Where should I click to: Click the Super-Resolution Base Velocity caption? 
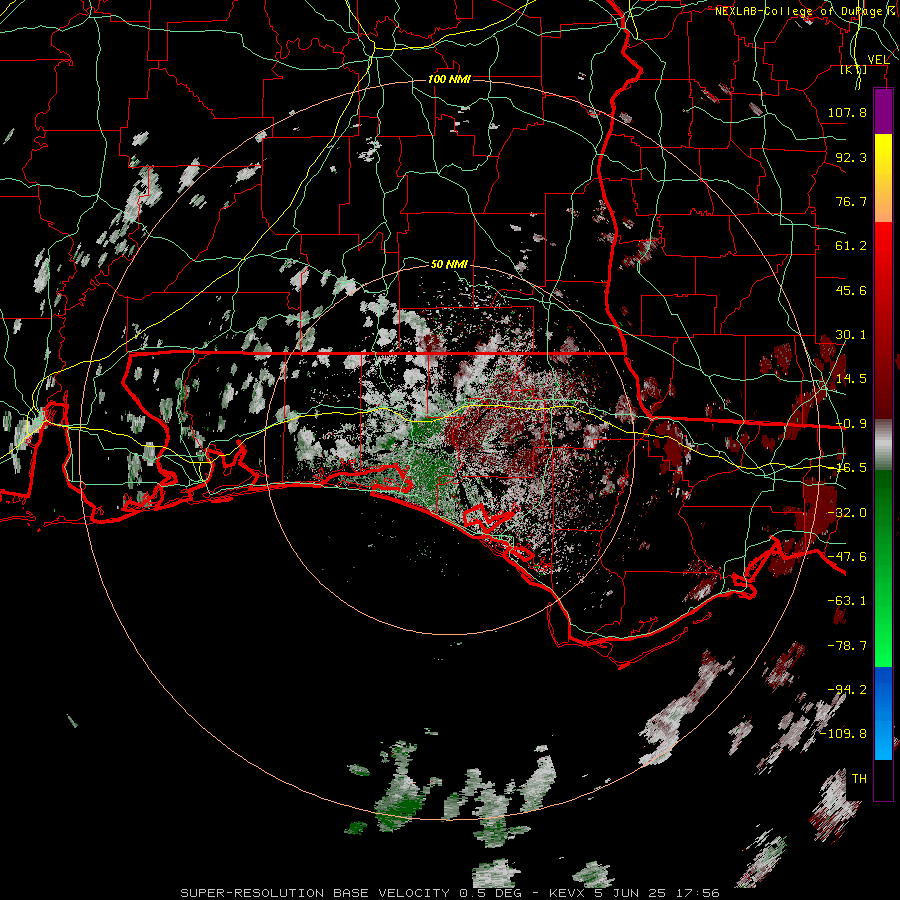click(450, 893)
